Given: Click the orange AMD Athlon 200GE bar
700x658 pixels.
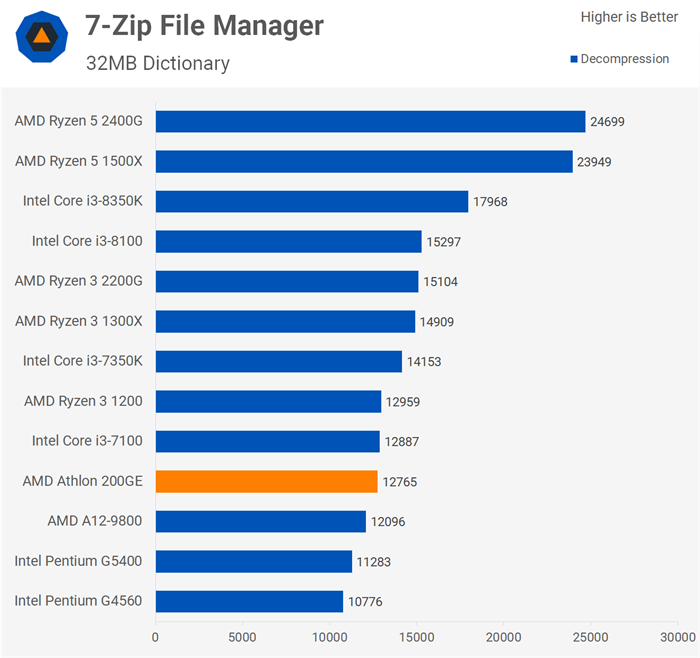Looking at the screenshot, I should [267, 482].
